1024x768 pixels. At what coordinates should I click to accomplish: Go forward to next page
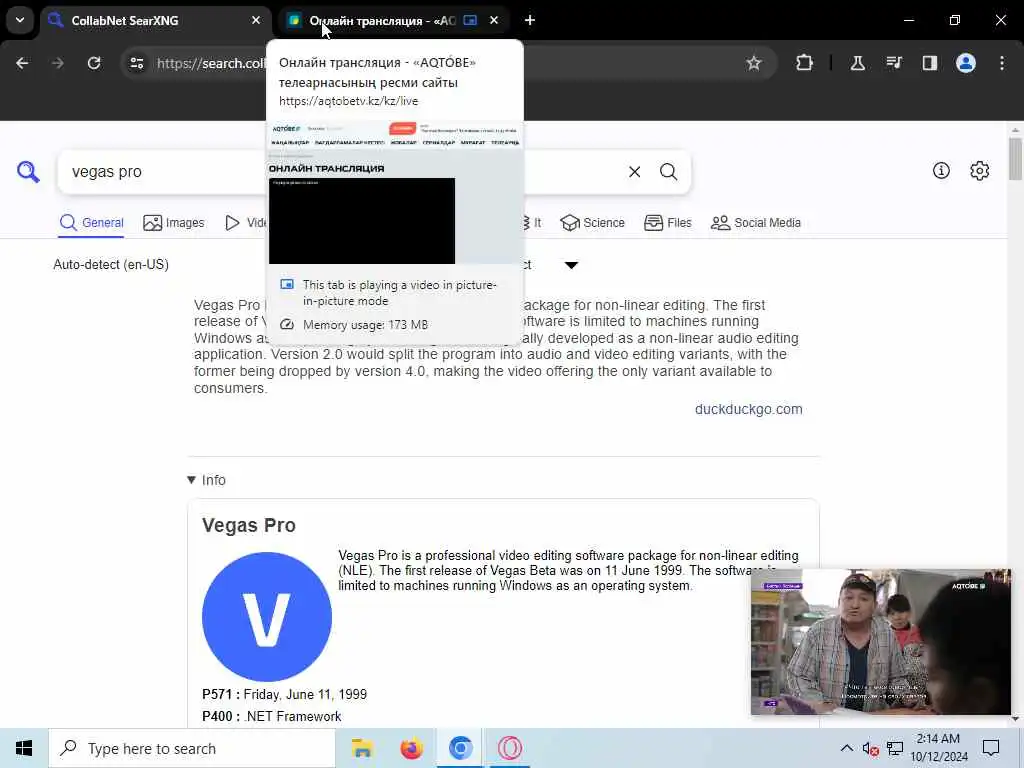[58, 63]
